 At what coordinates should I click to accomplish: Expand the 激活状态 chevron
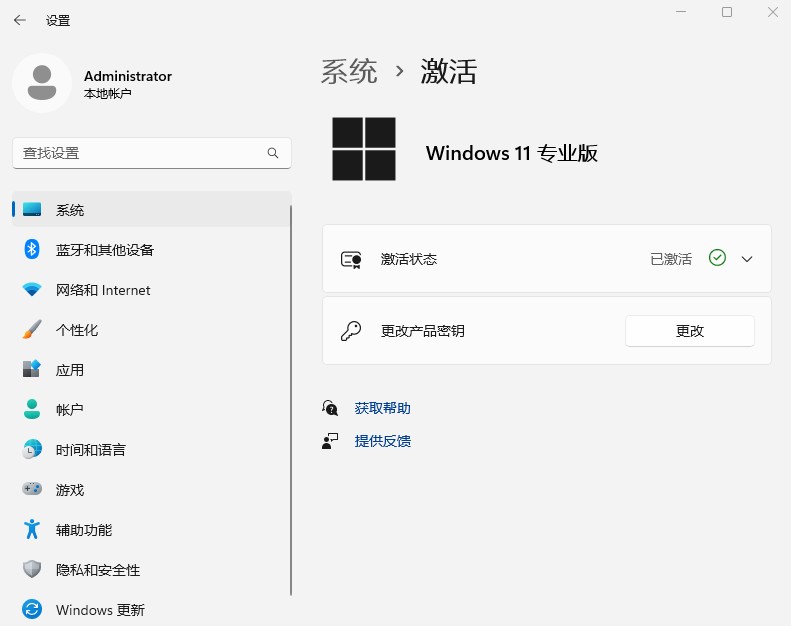coord(746,259)
